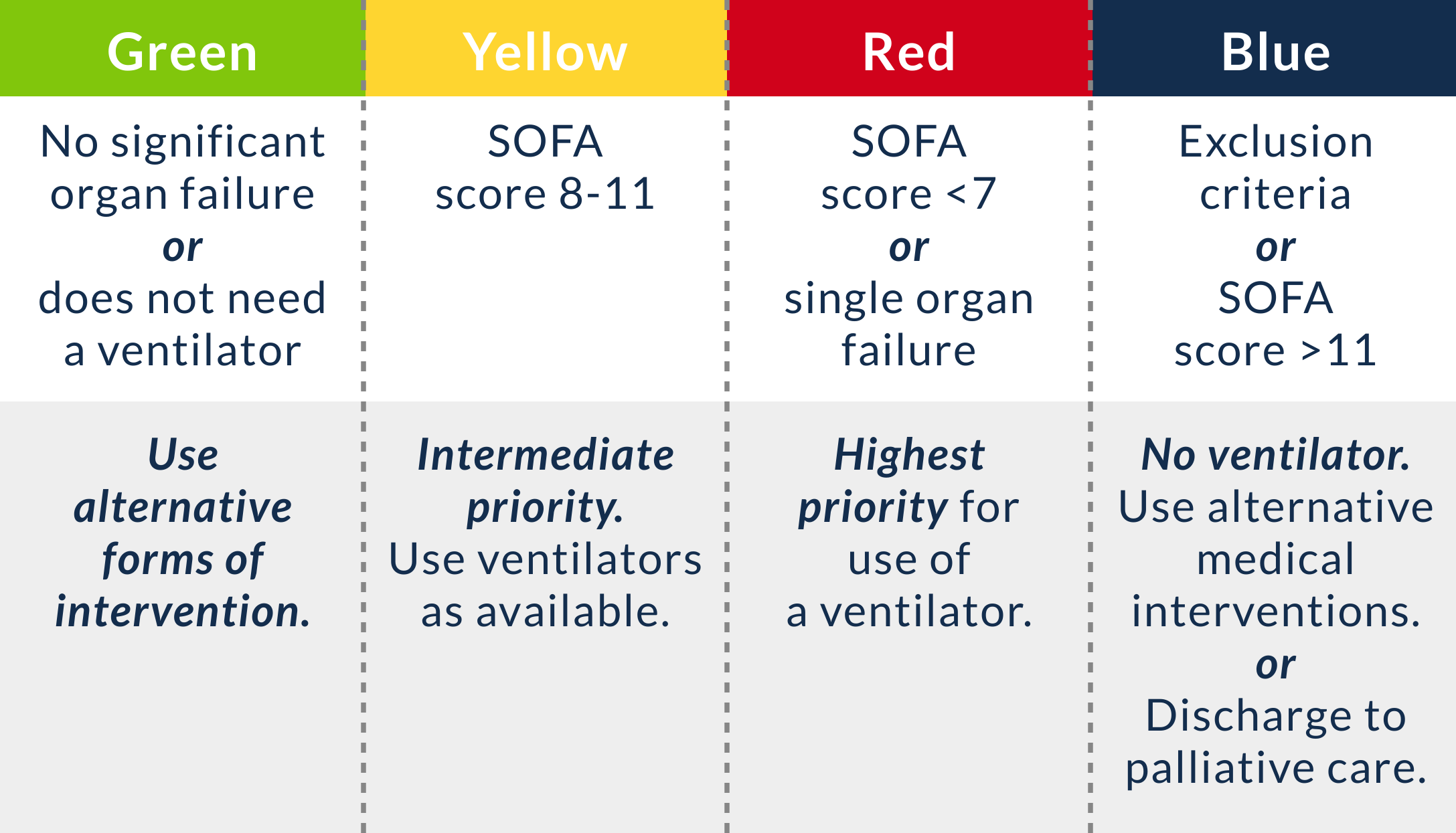Select 'does not need a ventilator' text
This screenshot has height=833, width=1456.
coord(182,324)
